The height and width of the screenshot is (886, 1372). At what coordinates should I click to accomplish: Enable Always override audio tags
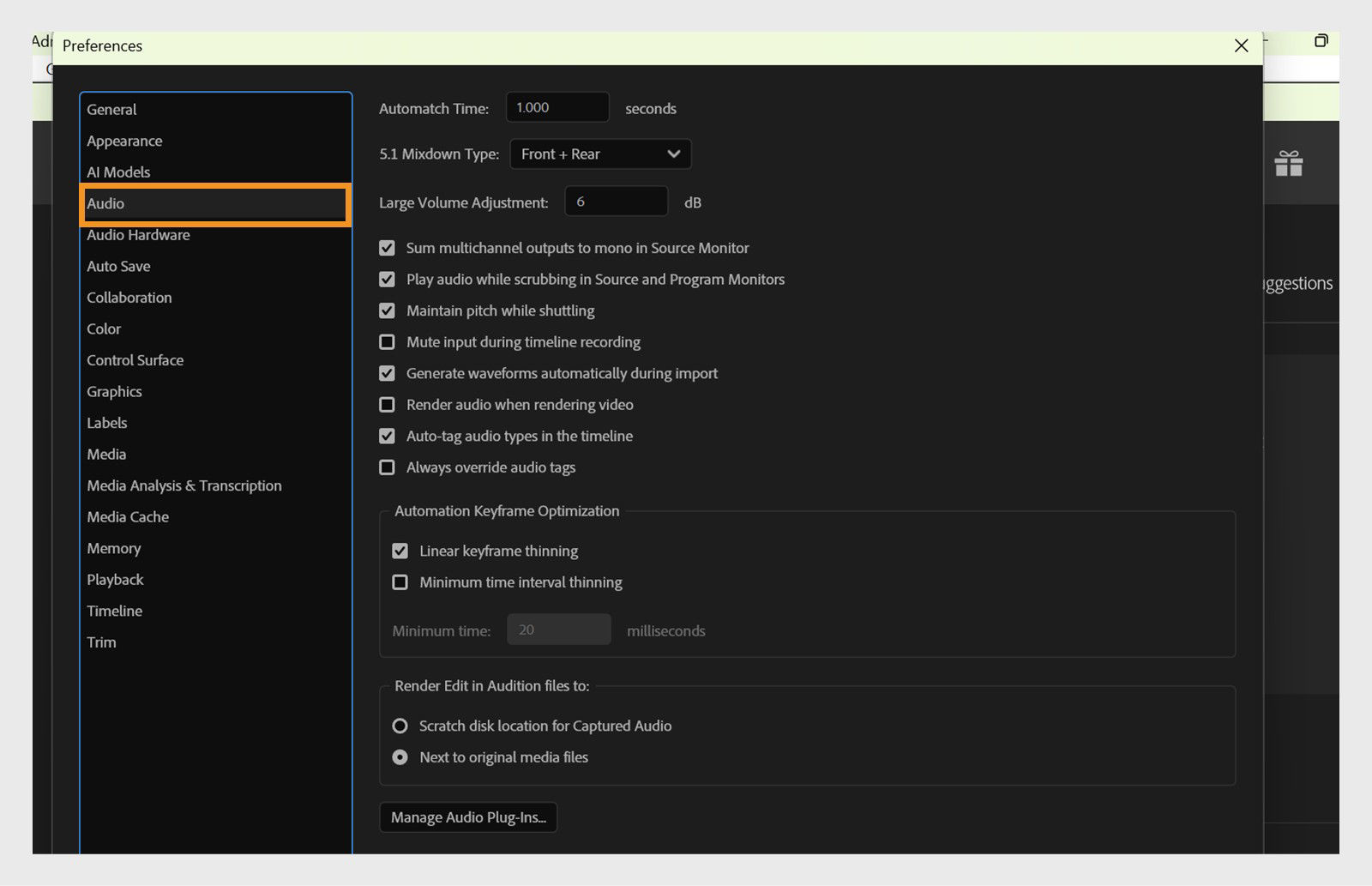coord(387,467)
